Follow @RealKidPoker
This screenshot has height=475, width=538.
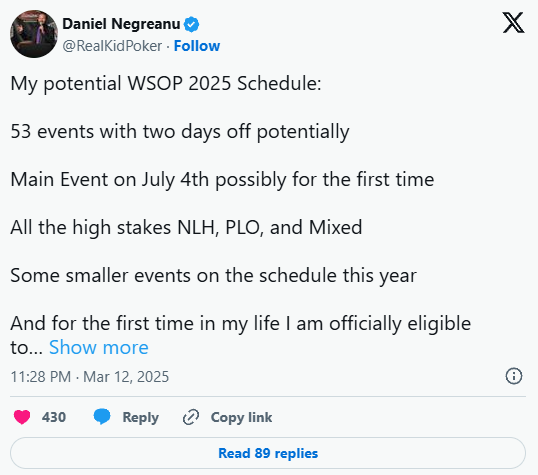197,46
